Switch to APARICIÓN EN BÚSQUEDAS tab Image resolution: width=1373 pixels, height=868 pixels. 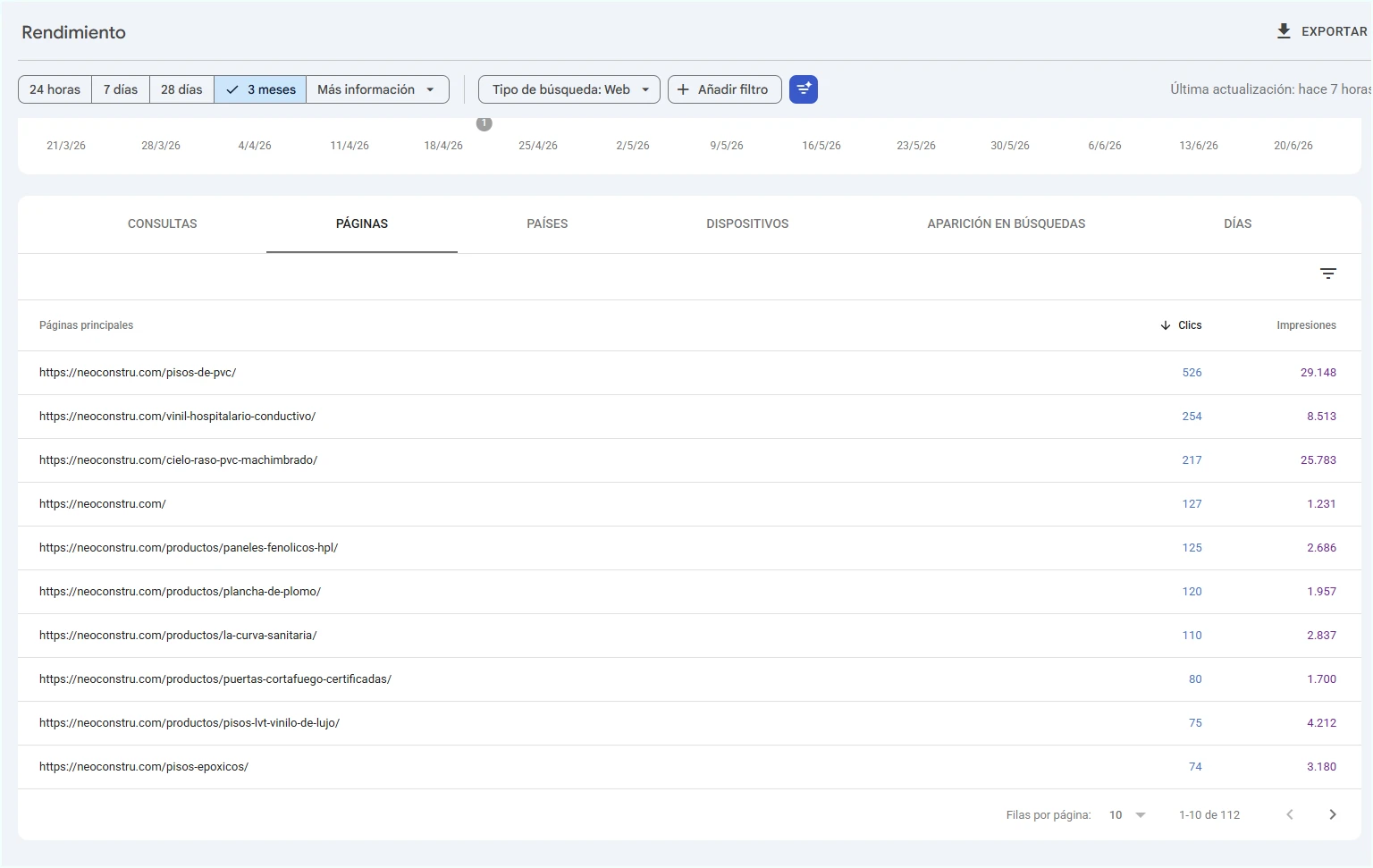(1007, 223)
